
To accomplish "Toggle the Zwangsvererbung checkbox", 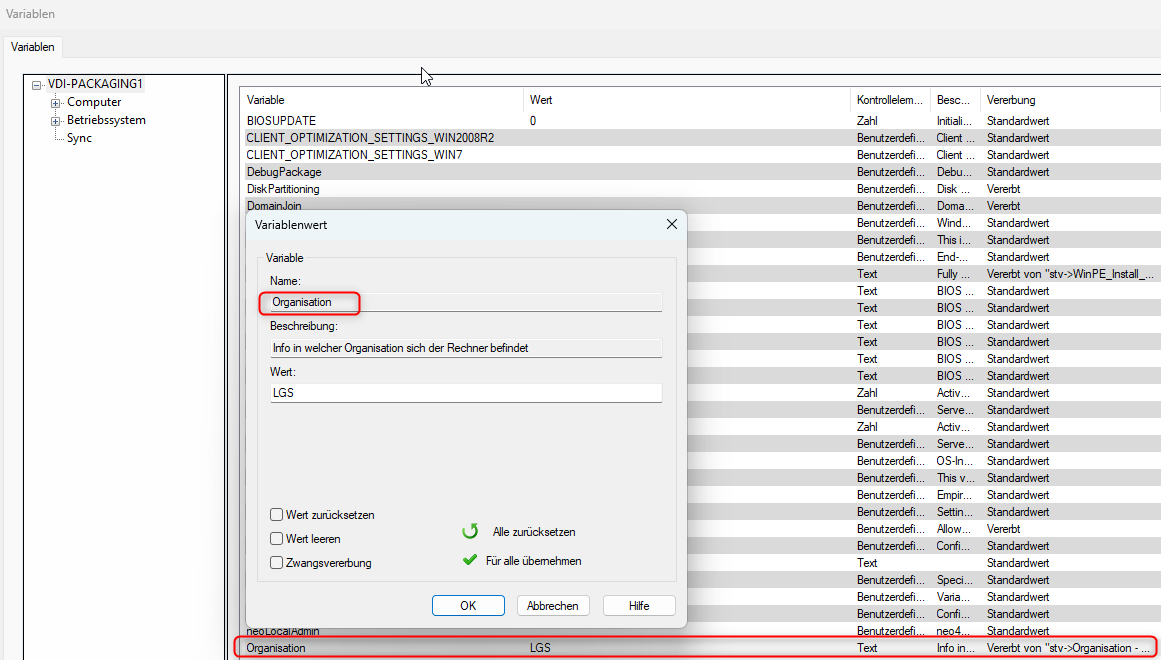I will pyautogui.click(x=276, y=563).
